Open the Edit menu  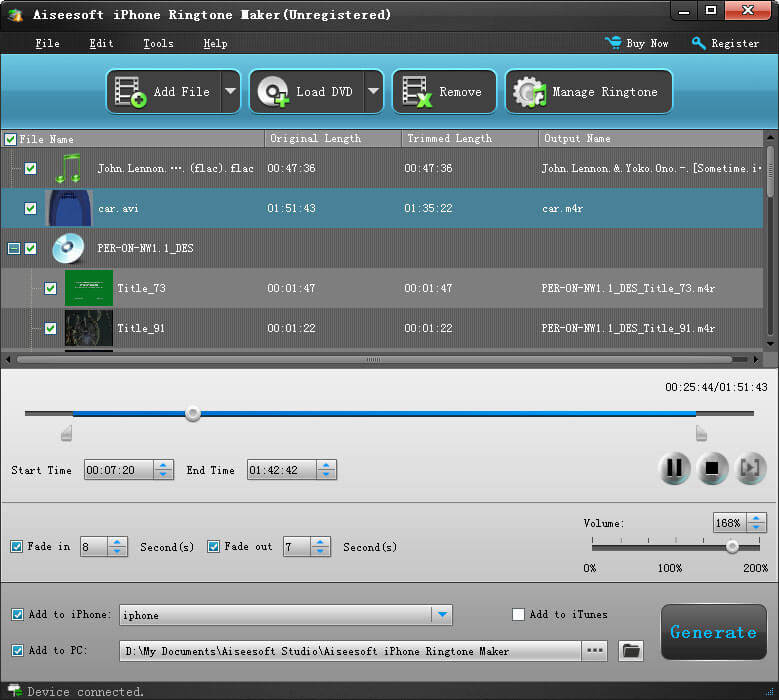coord(101,43)
